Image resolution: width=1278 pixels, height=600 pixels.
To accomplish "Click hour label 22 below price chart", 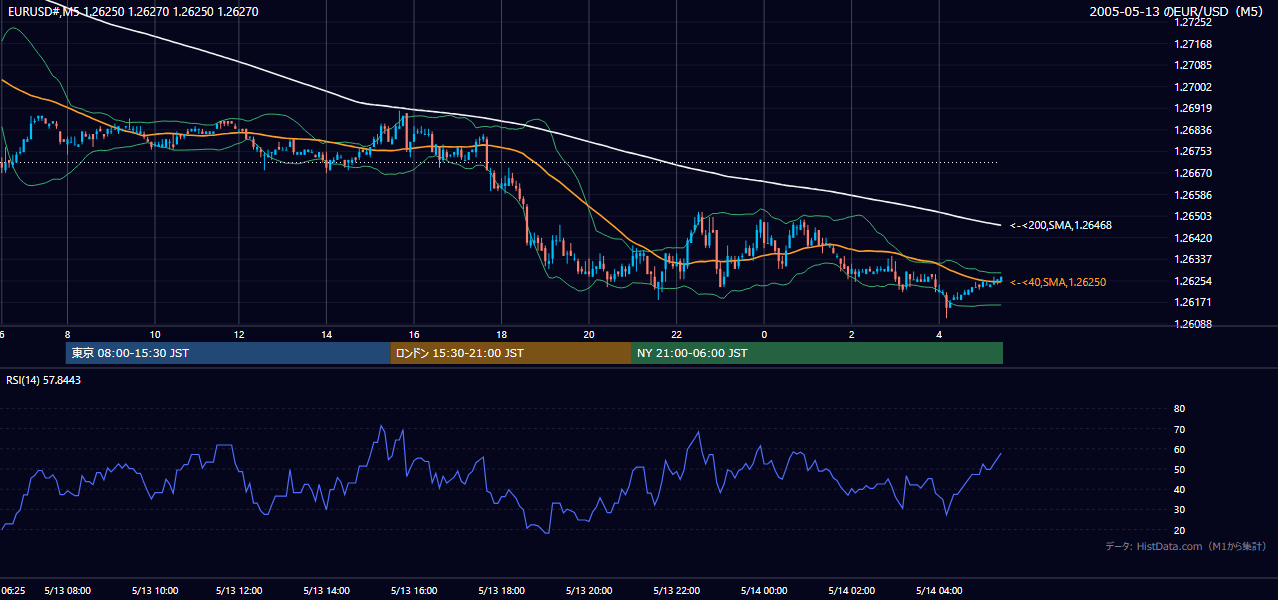I will coord(677,334).
